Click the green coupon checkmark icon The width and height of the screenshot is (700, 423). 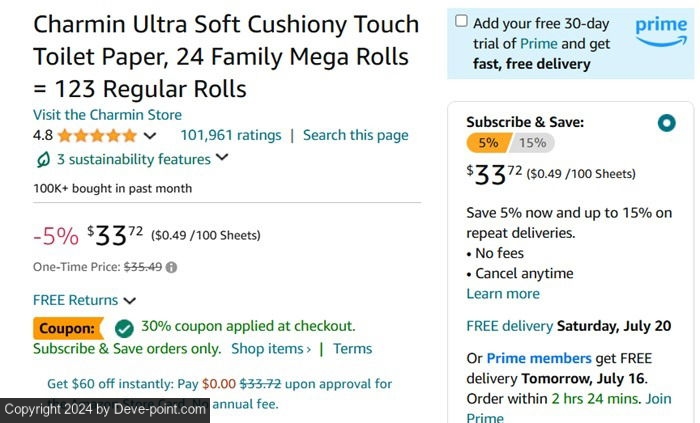tap(124, 328)
